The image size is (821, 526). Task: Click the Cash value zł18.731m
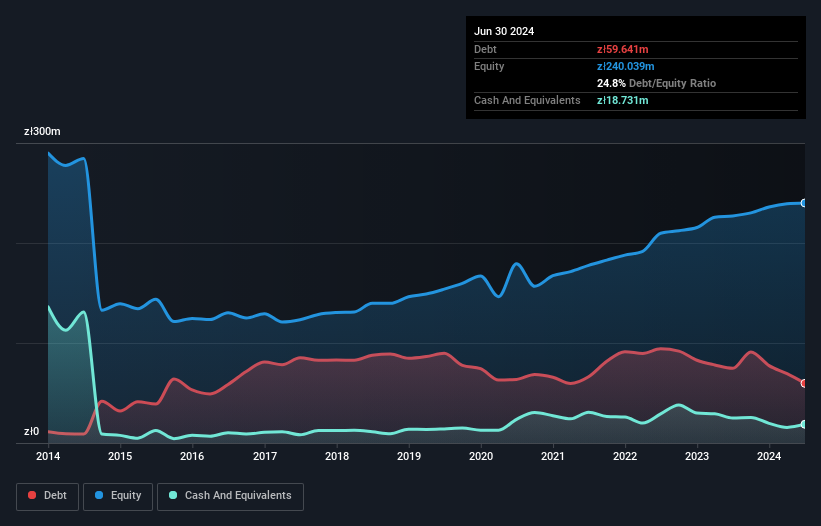click(623, 100)
